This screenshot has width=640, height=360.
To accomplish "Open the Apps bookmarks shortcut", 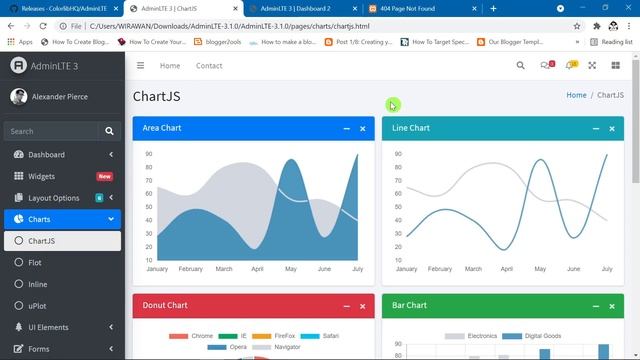I will coord(20,42).
